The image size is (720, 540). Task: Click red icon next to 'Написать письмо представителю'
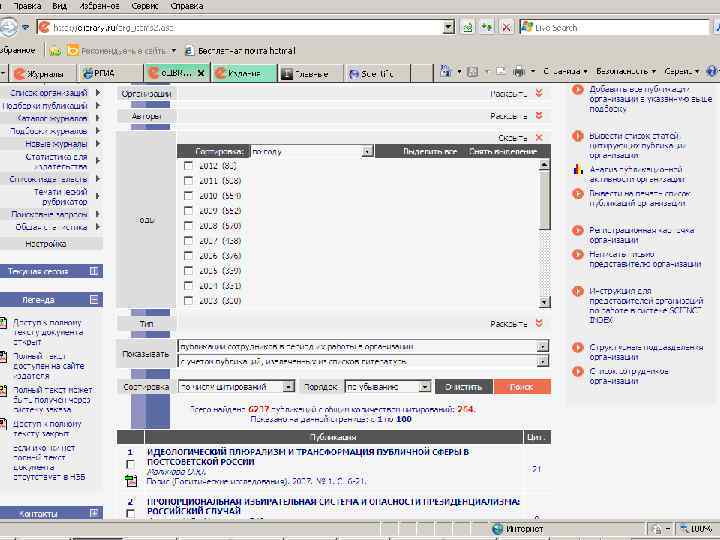(578, 254)
